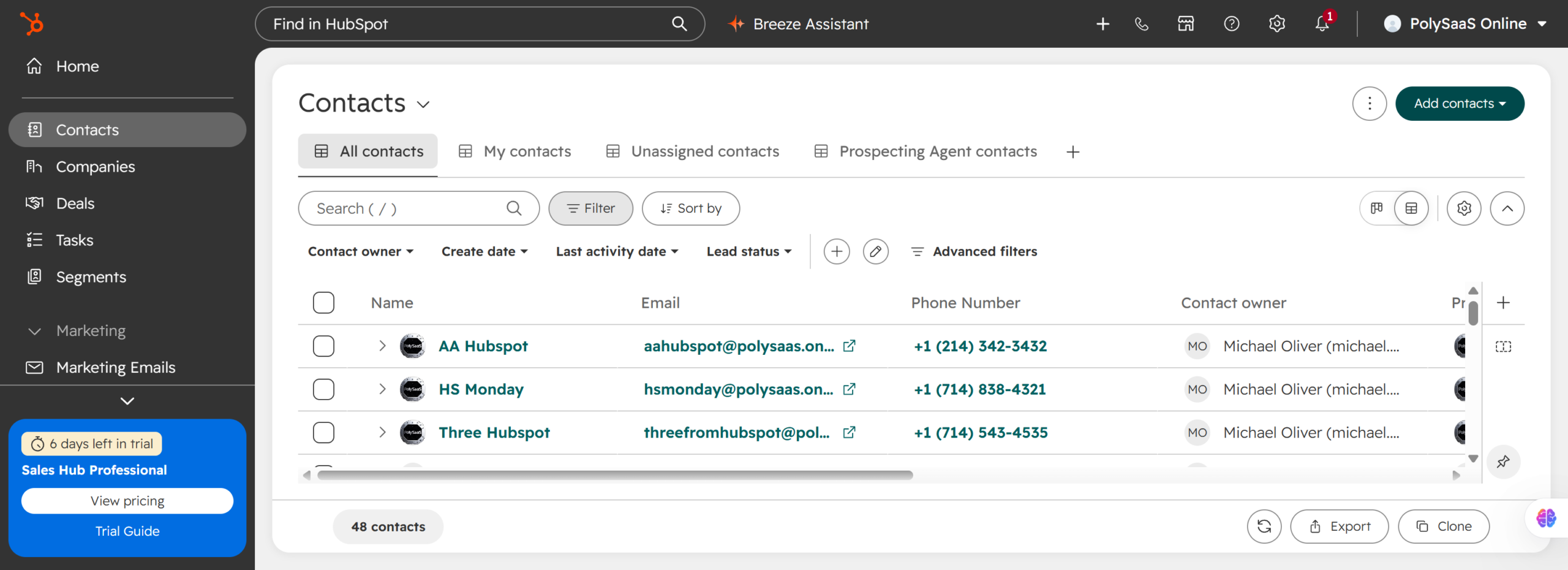Collapse the filters with the up chevron button
This screenshot has width=1568, height=570.
coord(1507,208)
